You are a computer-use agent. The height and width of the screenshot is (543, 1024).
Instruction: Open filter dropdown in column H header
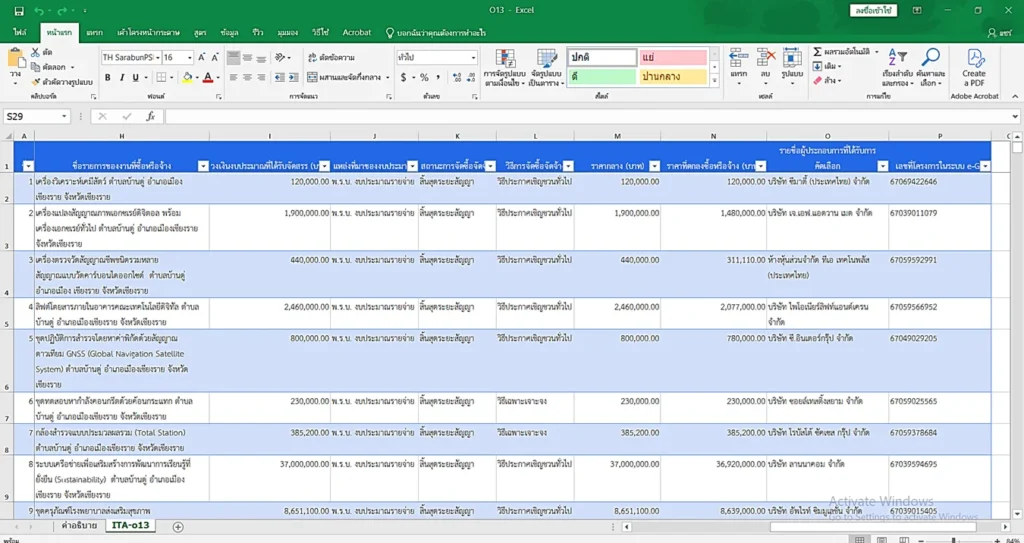(203, 166)
